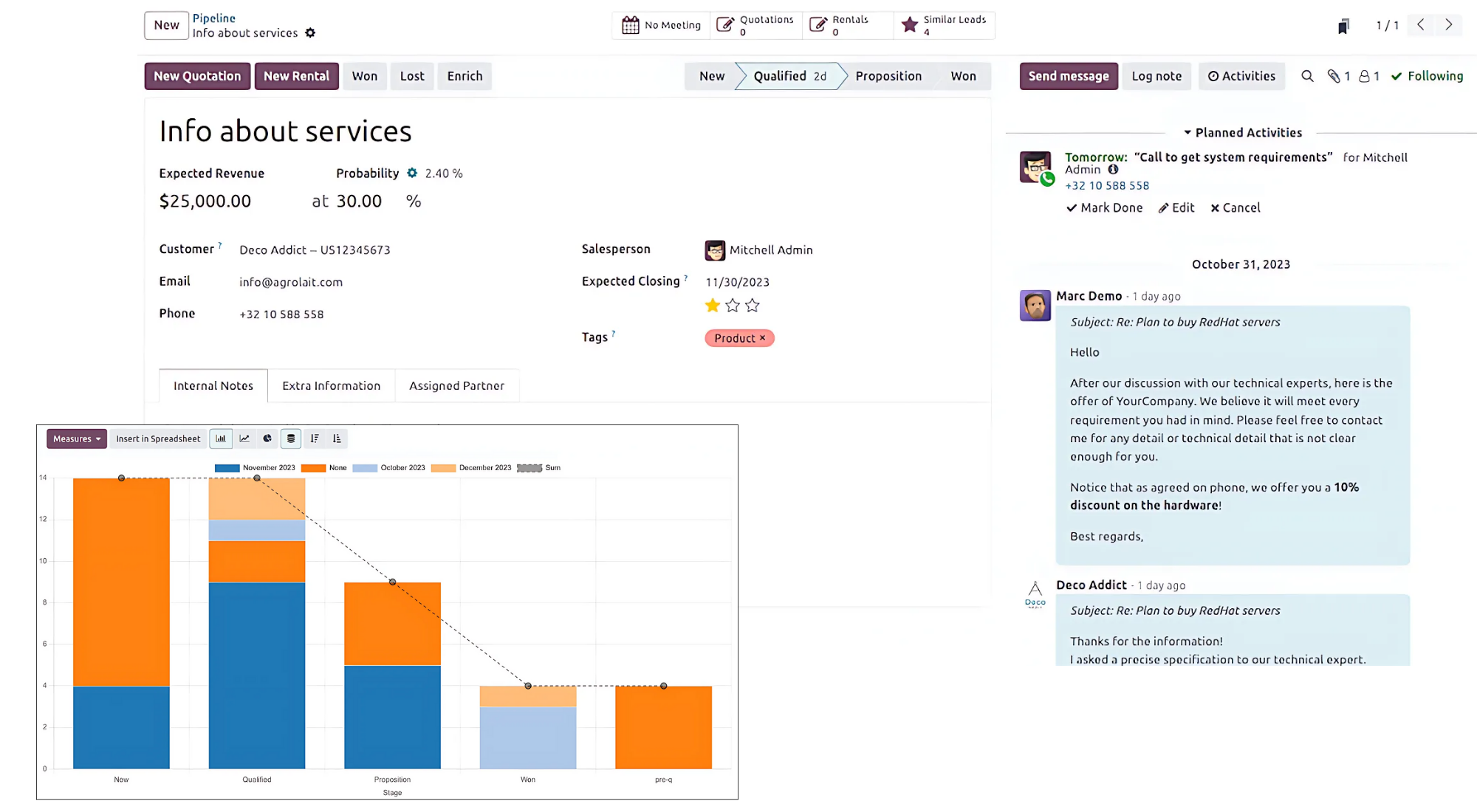
Task: Open the Assigned Partner tab
Action: 456,385
